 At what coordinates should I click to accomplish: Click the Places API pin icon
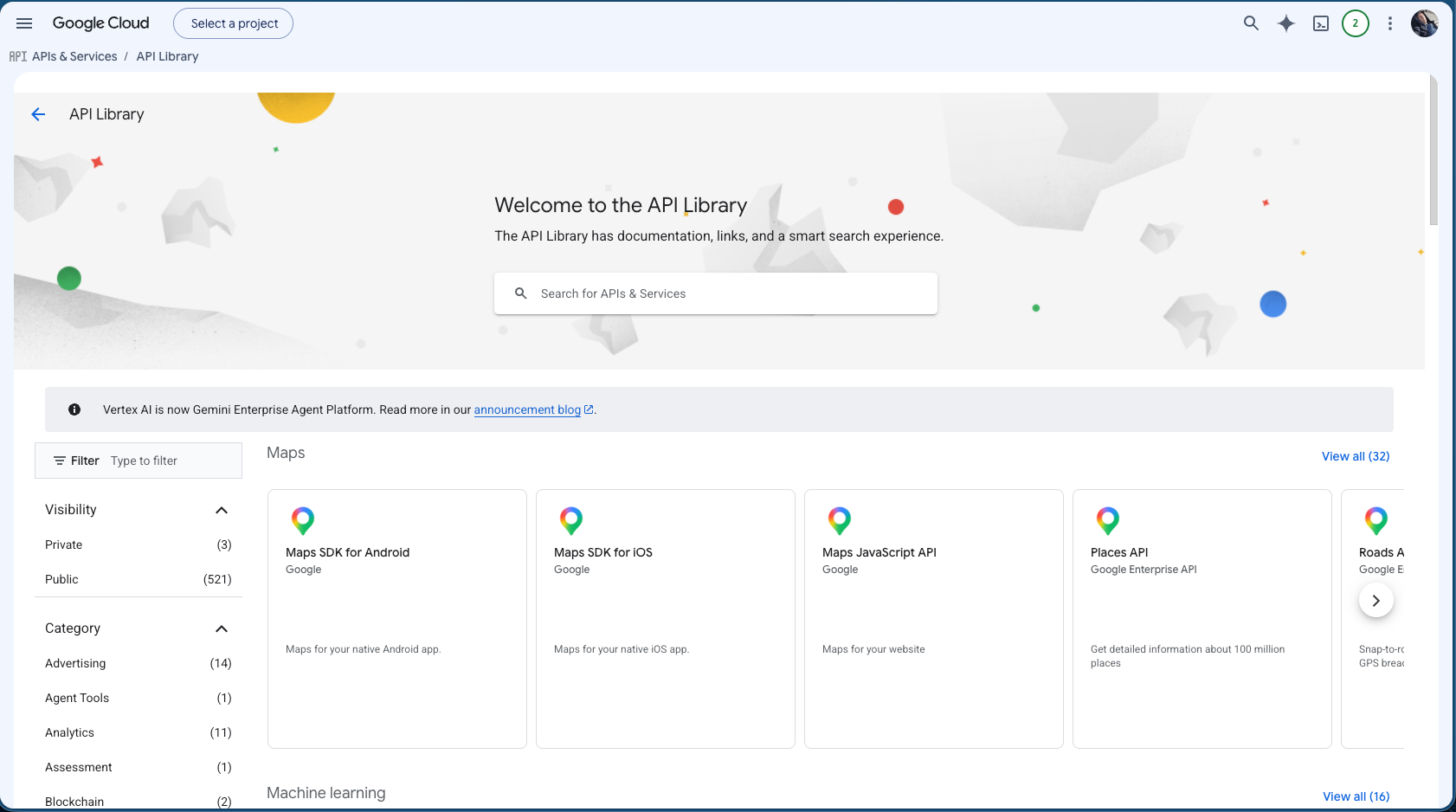point(1108,520)
